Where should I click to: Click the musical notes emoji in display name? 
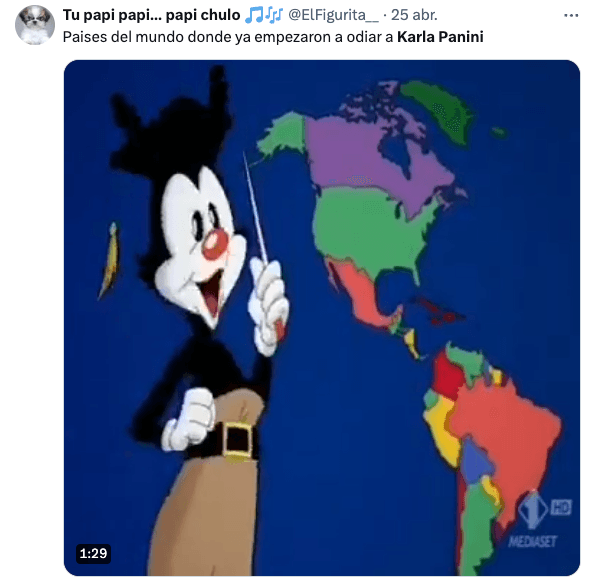tap(264, 15)
